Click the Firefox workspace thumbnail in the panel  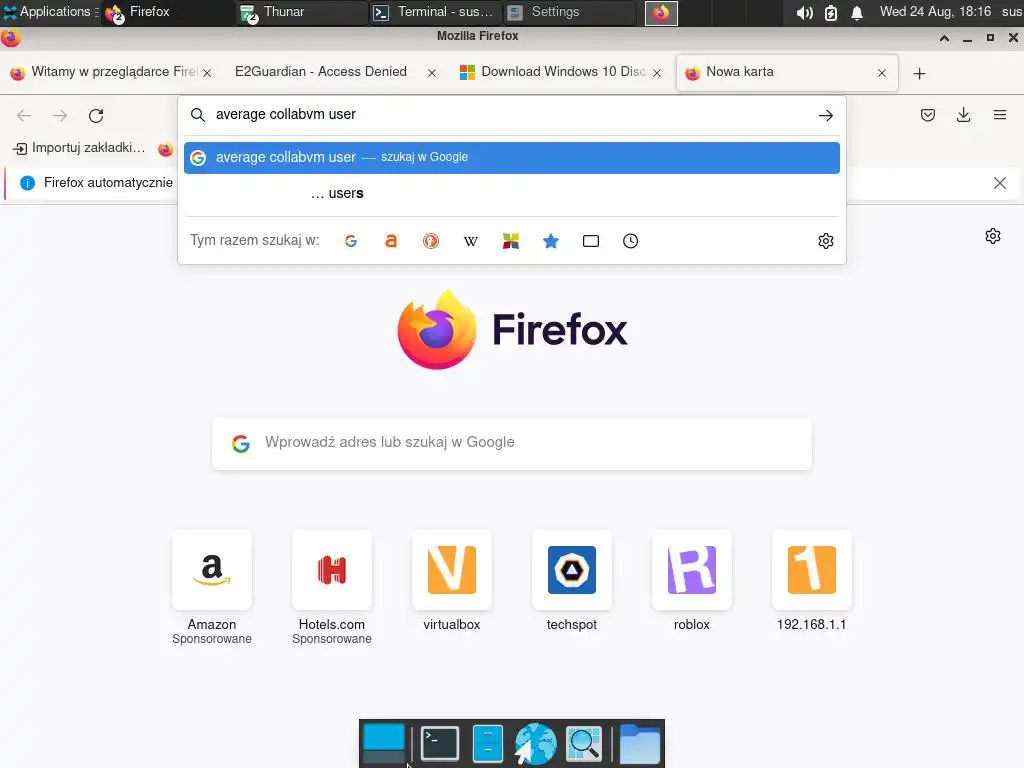(661, 12)
